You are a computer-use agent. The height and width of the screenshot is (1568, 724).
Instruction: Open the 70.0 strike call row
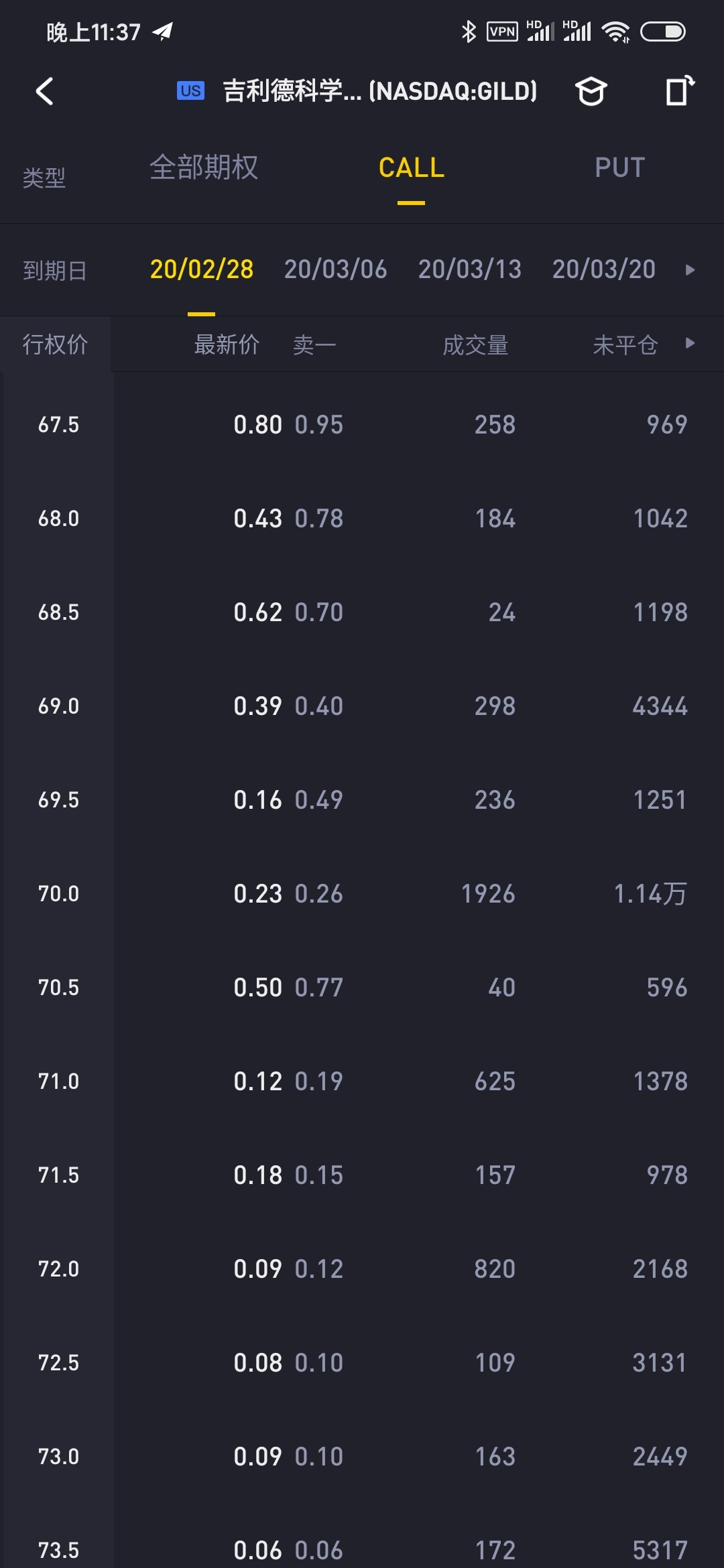[x=362, y=893]
